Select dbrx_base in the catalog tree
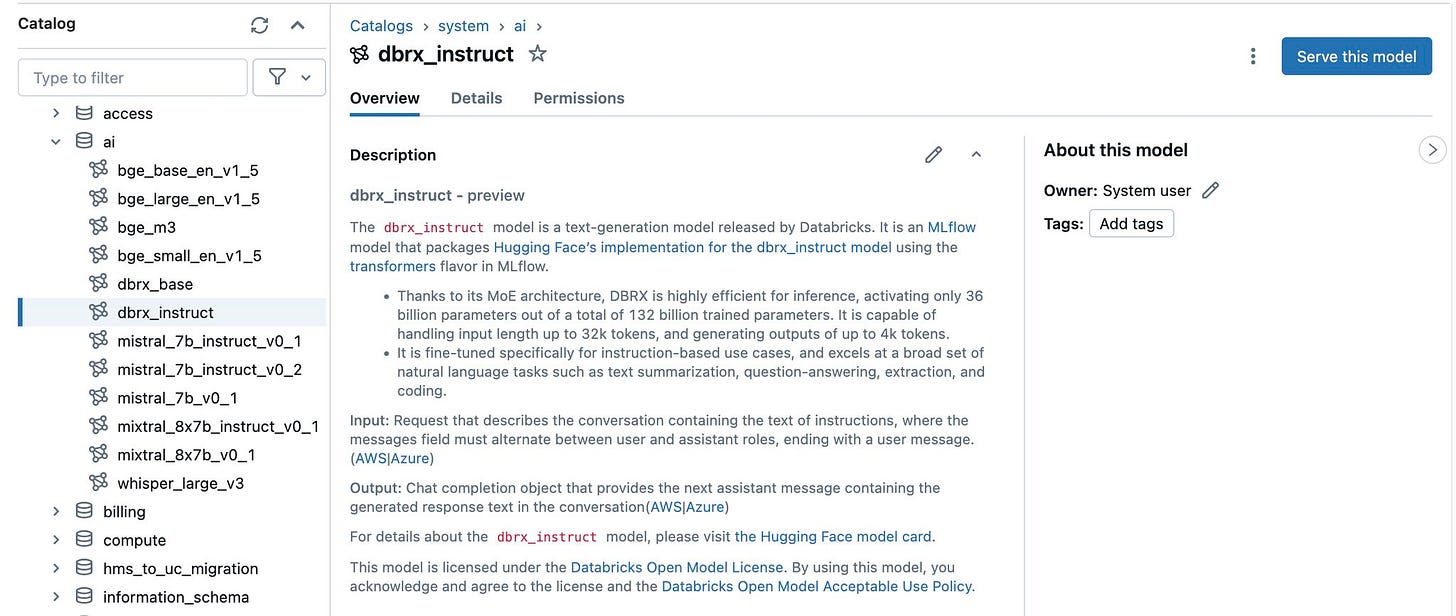1456x616 pixels. (155, 284)
